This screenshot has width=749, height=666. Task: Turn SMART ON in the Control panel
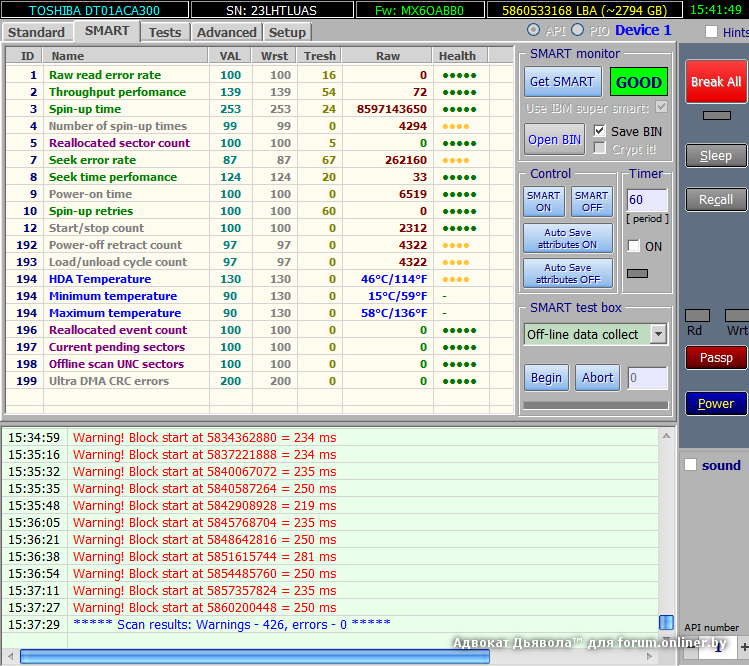coord(543,202)
